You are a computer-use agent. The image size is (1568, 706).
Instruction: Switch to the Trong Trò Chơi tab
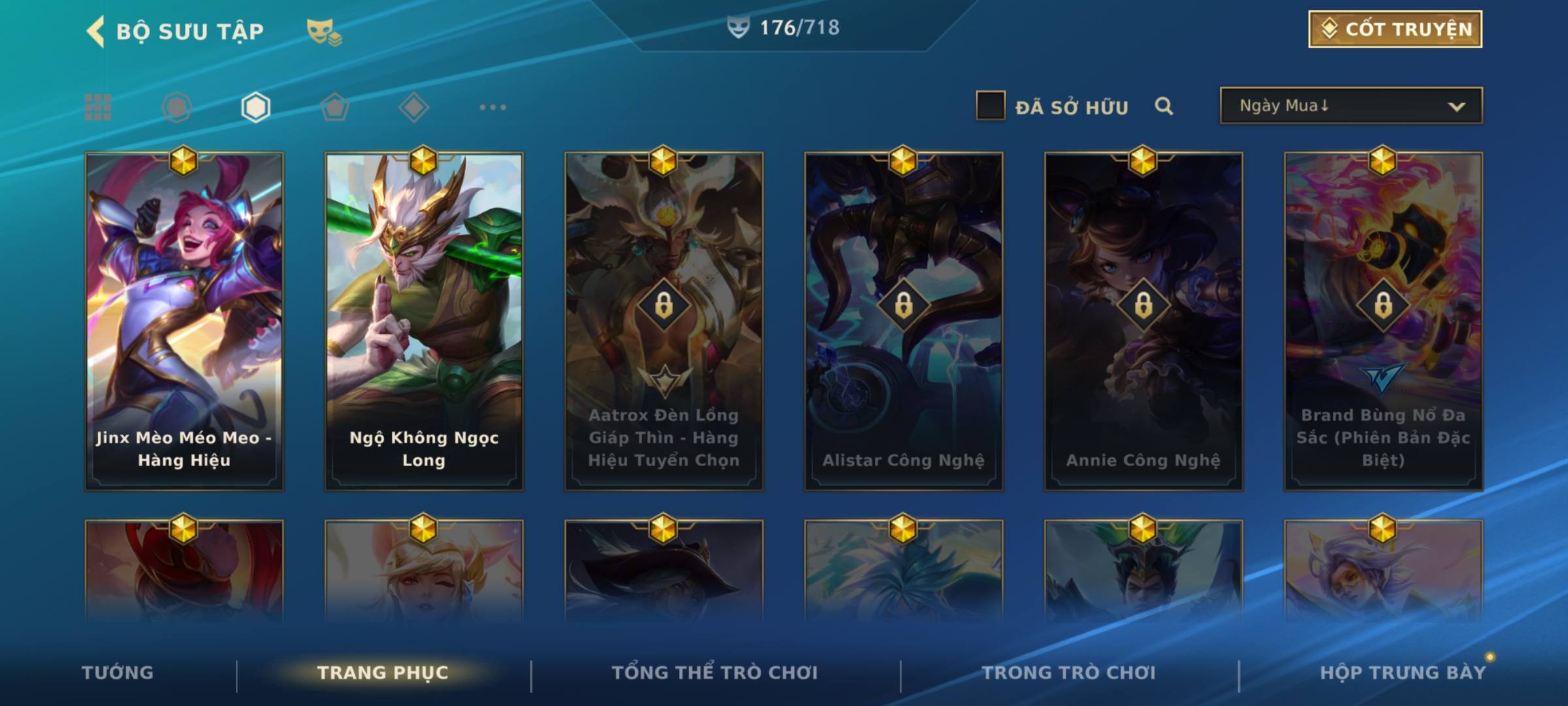pyautogui.click(x=1069, y=673)
